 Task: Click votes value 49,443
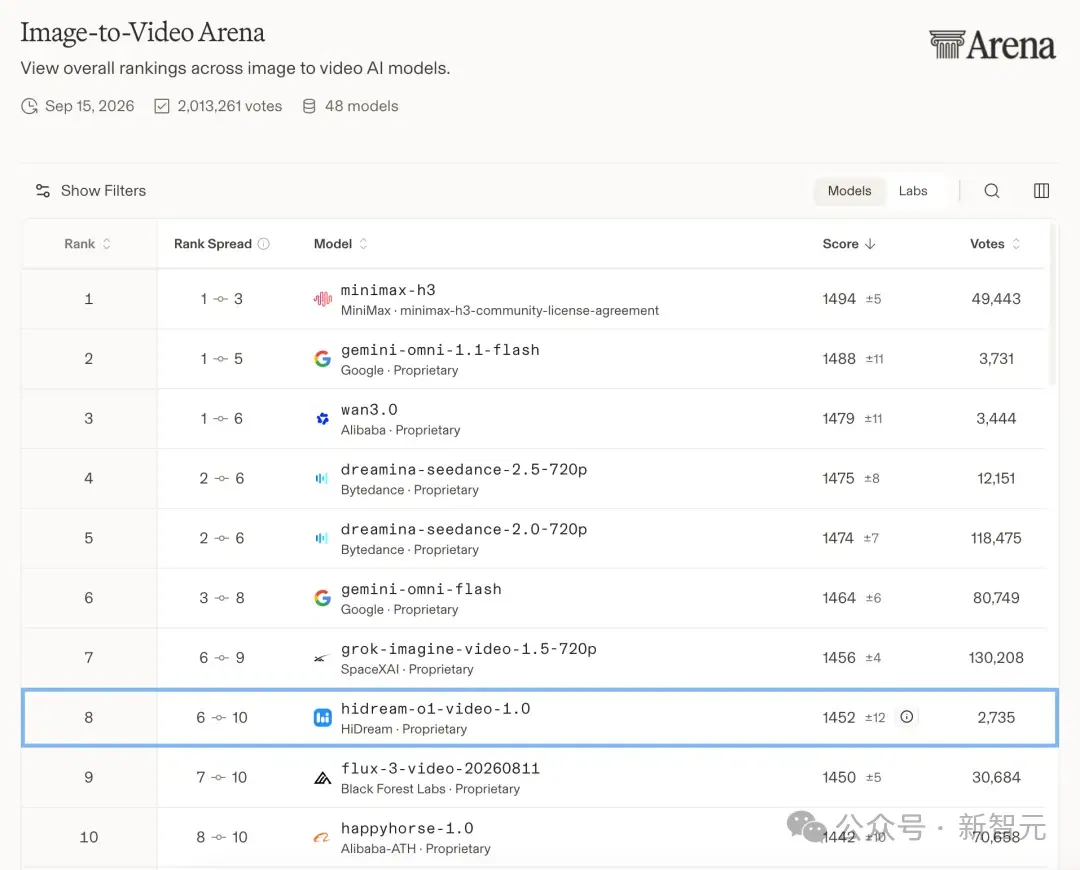[996, 299]
